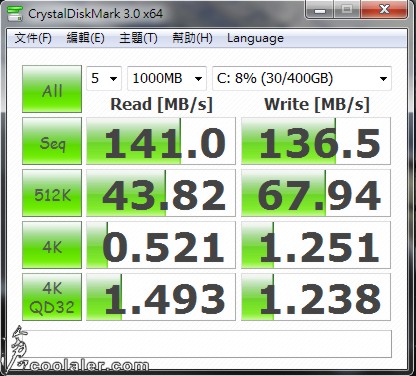The height and width of the screenshot is (376, 416).
Task: Run all benchmarks with the All button
Action: (x=52, y=89)
